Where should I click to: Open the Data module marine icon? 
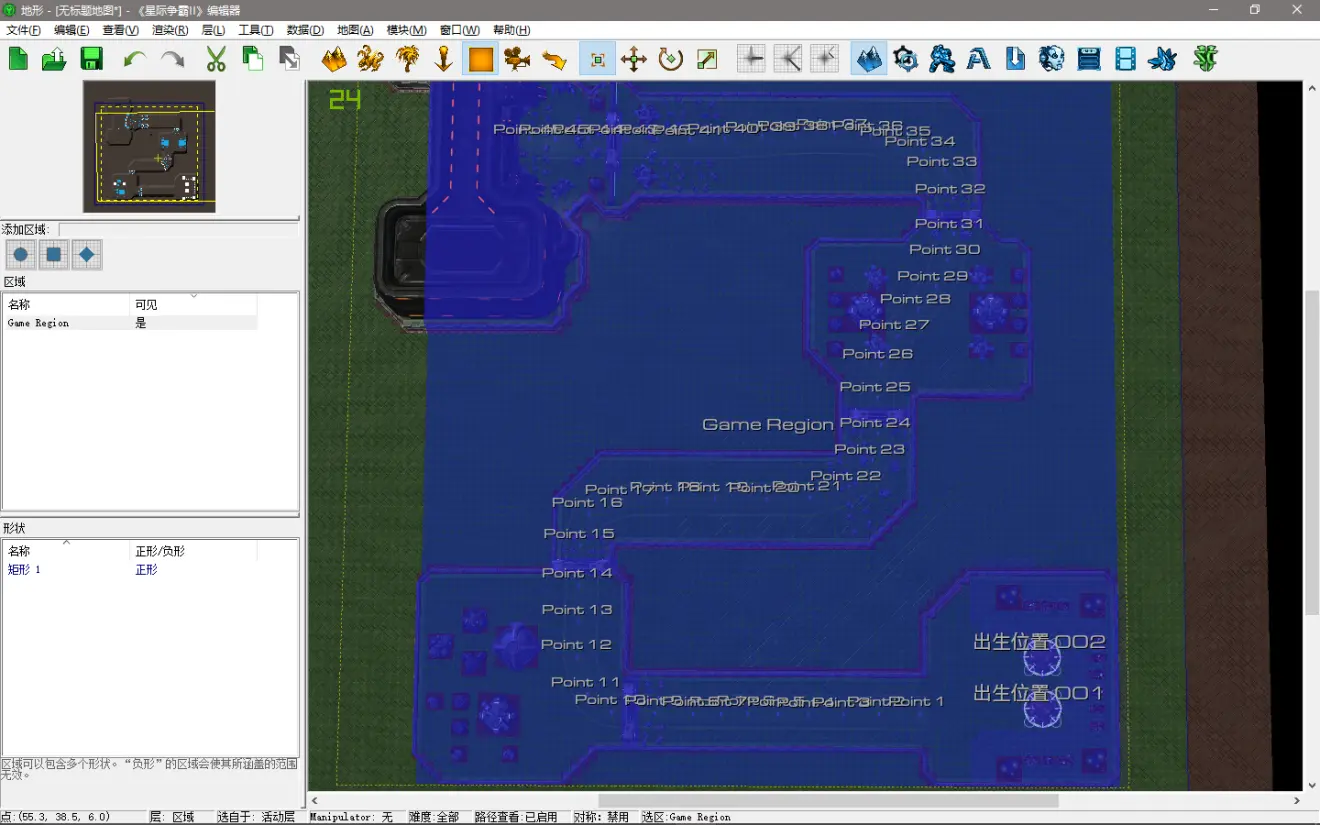(942, 59)
